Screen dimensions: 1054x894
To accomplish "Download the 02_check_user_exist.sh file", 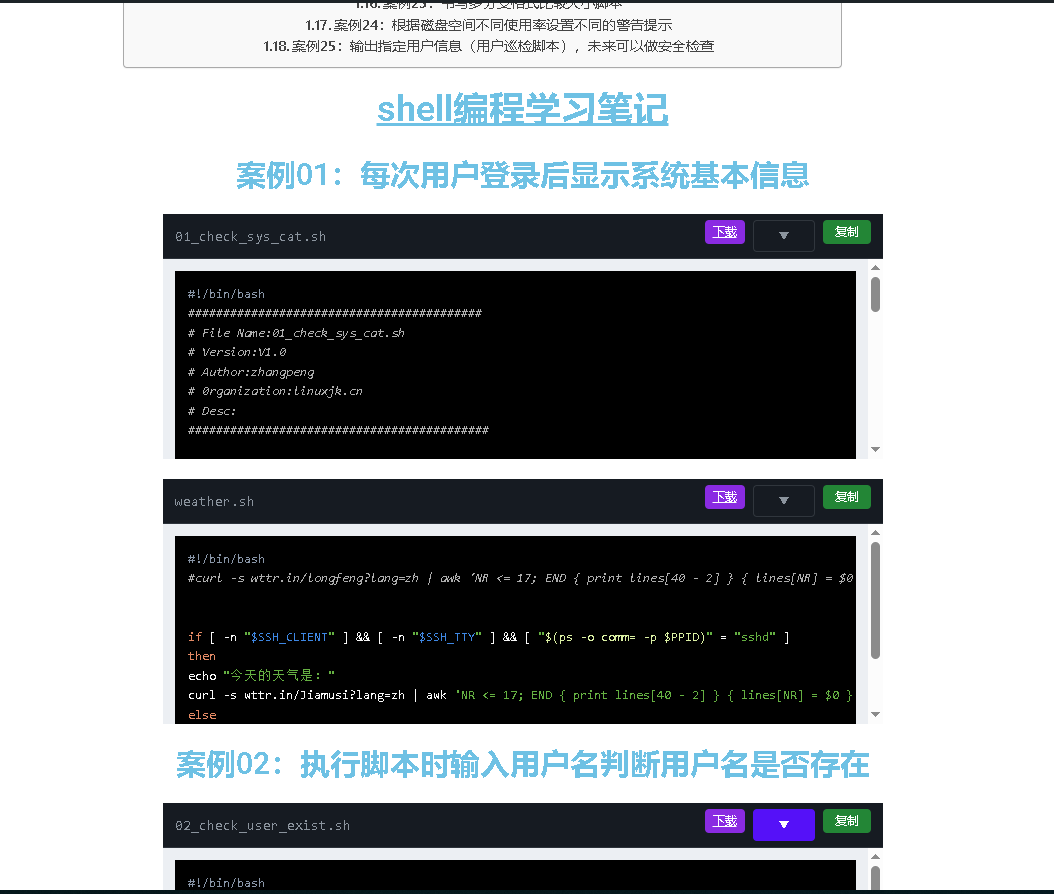I will (x=724, y=821).
